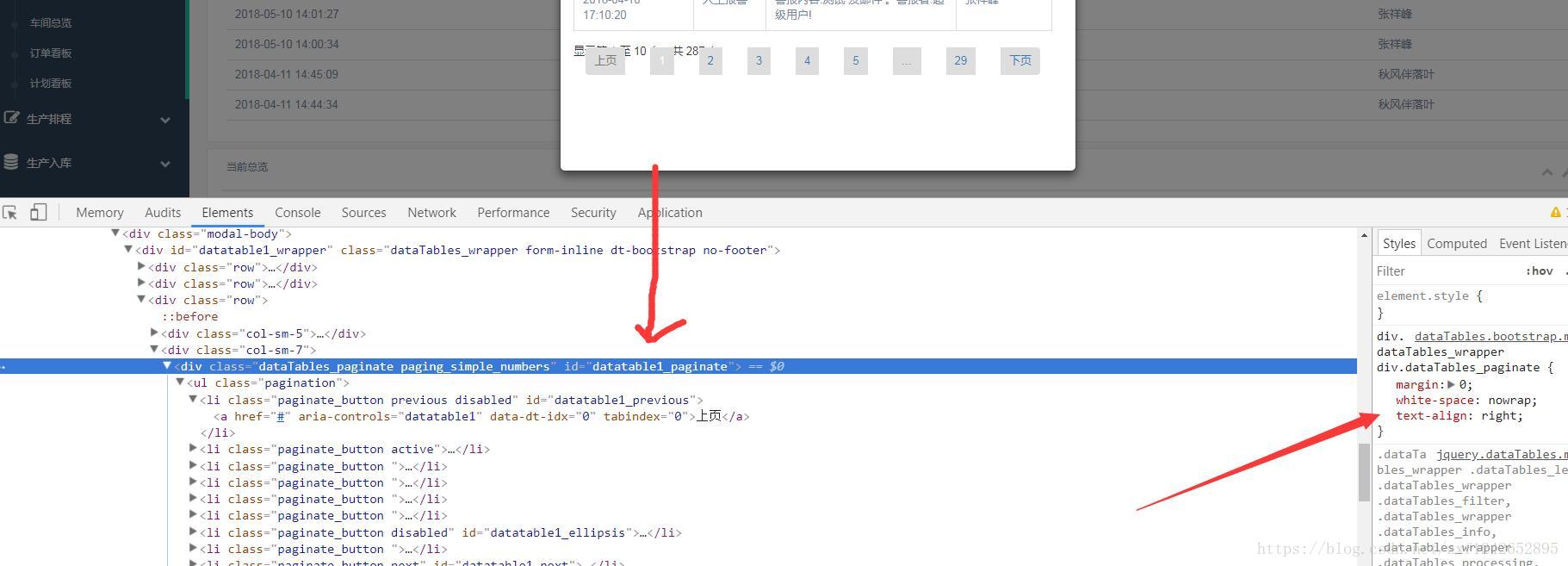The image size is (1568, 566).
Task: Expand the second collapsed row div node
Action: (x=141, y=283)
